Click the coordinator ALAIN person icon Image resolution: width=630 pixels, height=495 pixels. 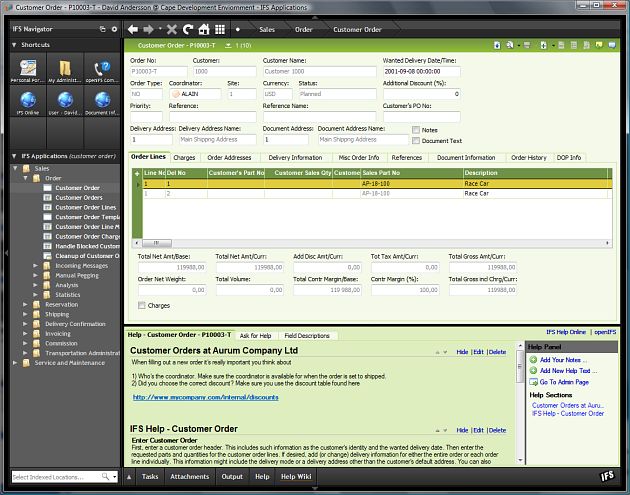[x=176, y=94]
